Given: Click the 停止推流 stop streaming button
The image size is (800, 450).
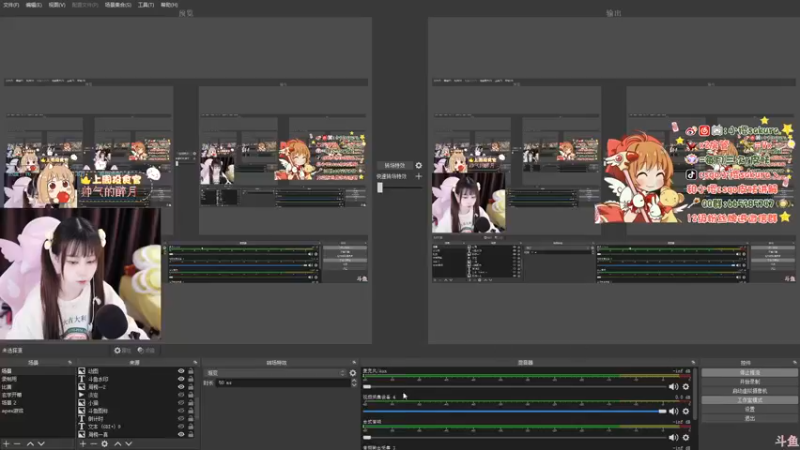Looking at the screenshot, I should coord(749,372).
